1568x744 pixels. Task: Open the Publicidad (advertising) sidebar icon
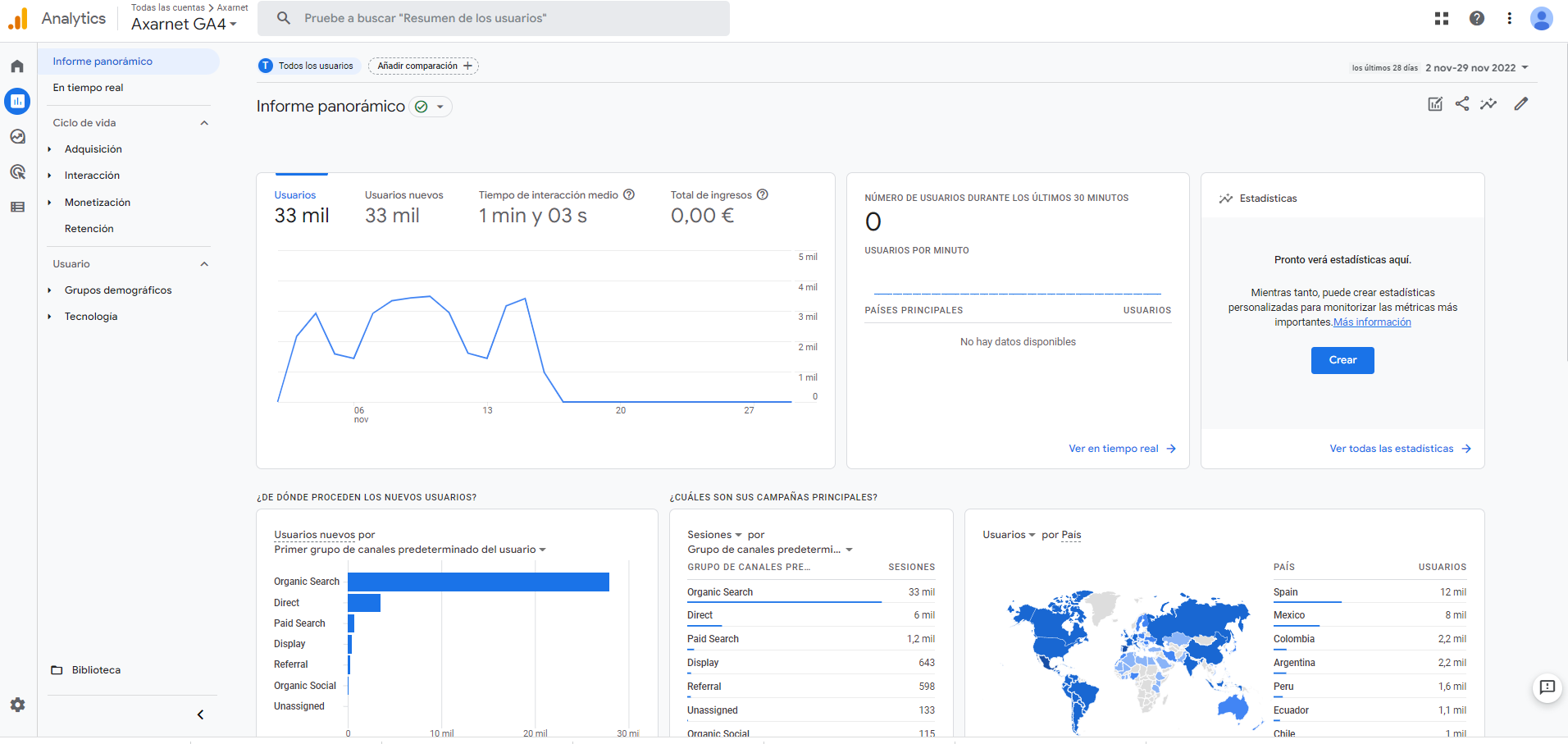click(17, 171)
